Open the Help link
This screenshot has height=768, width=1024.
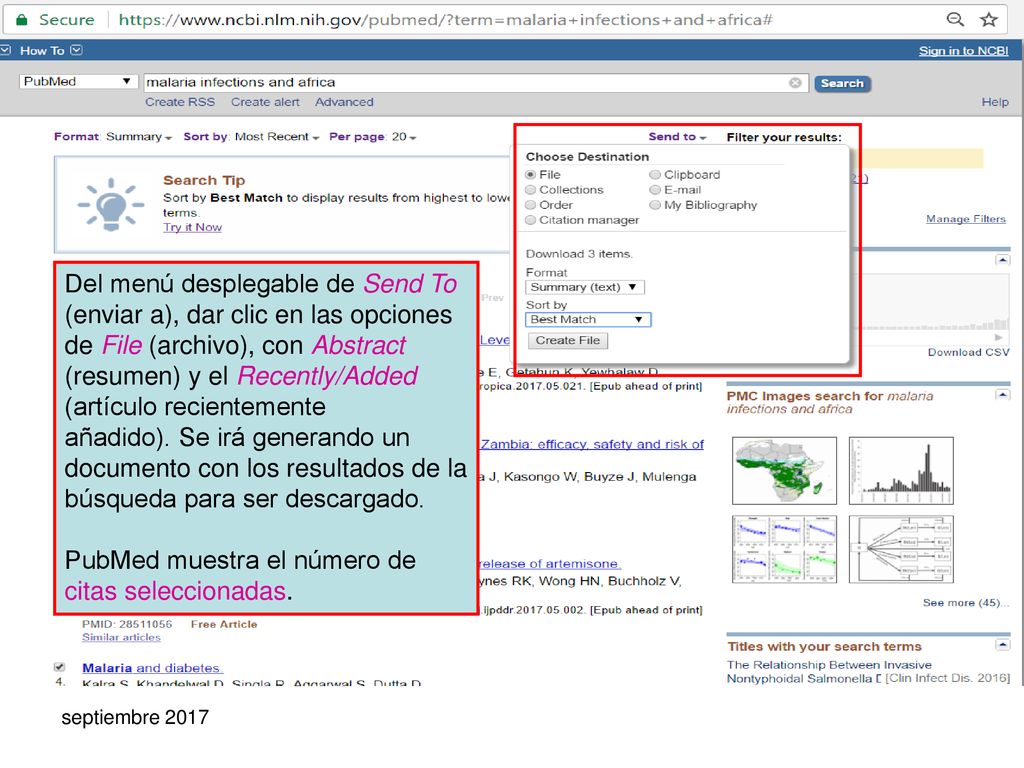coord(995,102)
